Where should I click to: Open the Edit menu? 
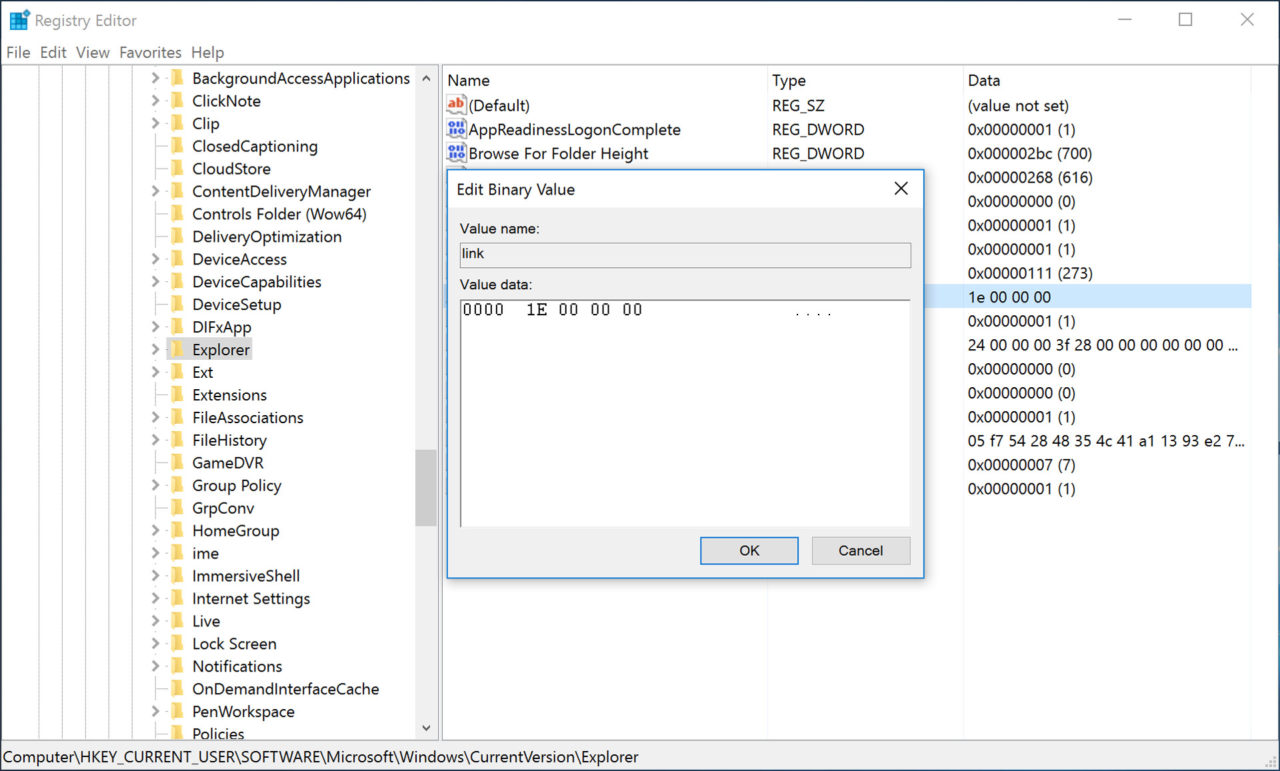53,52
